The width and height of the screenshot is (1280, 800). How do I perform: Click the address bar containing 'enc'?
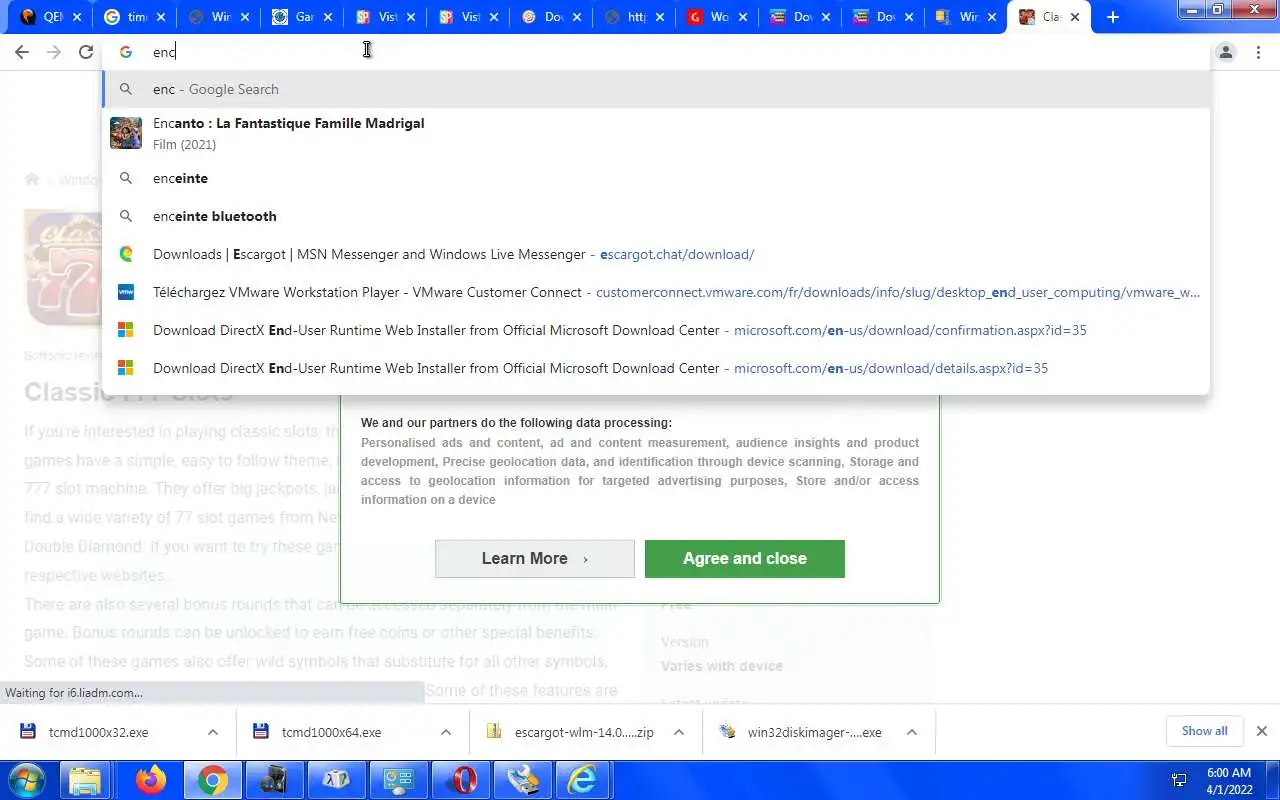click(x=655, y=52)
